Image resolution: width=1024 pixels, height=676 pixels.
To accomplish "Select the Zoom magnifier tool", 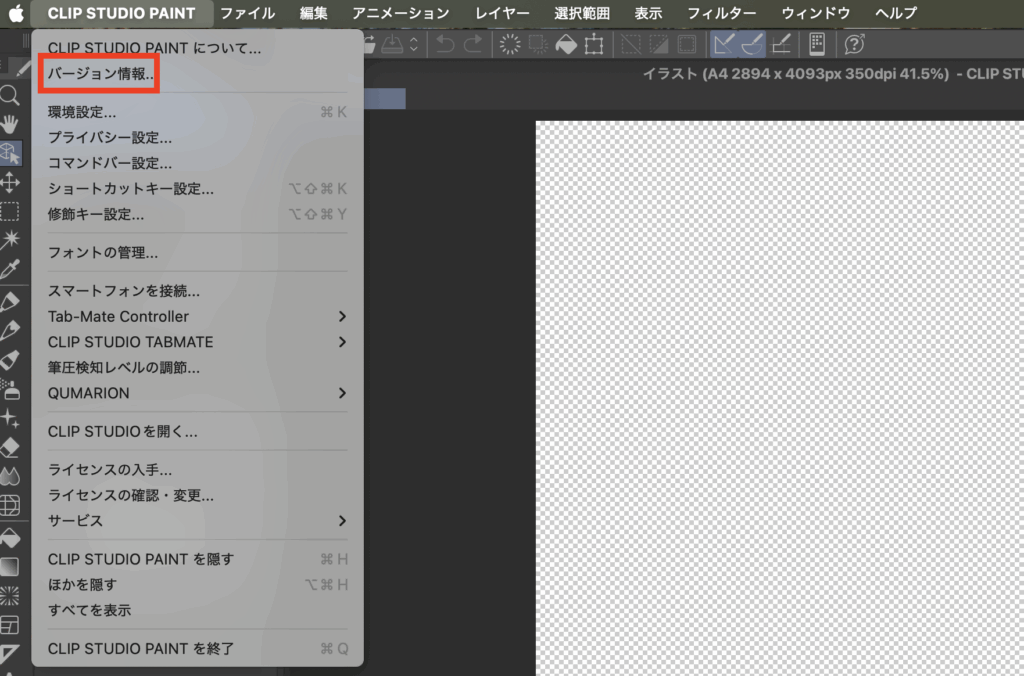I will (10, 96).
